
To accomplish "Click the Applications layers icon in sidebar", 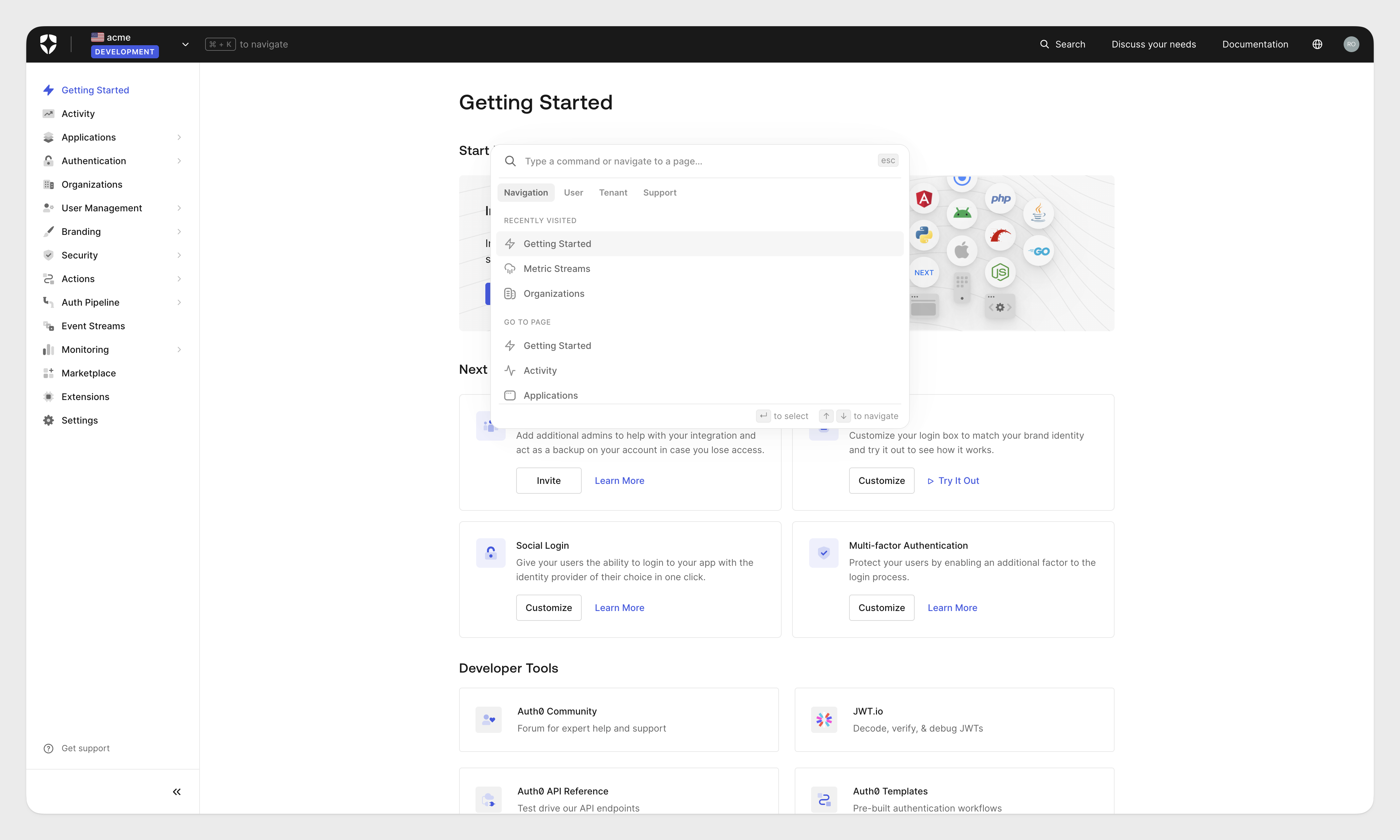I will (x=49, y=138).
